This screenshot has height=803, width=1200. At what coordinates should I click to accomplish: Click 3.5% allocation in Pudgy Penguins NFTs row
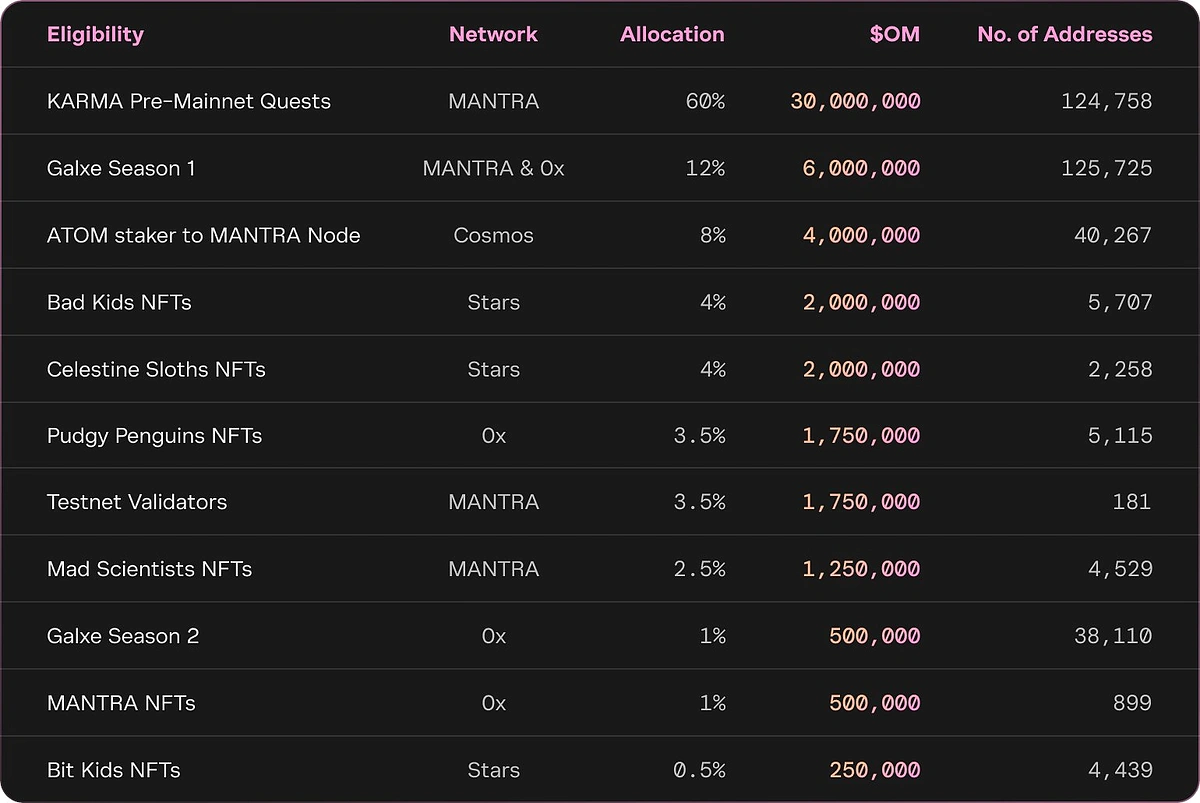699,436
